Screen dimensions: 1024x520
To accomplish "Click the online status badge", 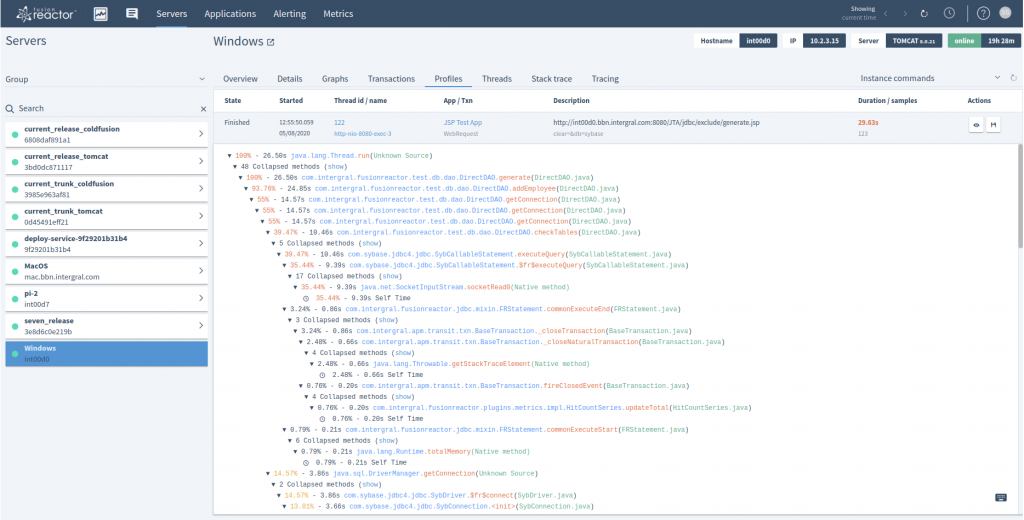I will pyautogui.click(x=964, y=41).
